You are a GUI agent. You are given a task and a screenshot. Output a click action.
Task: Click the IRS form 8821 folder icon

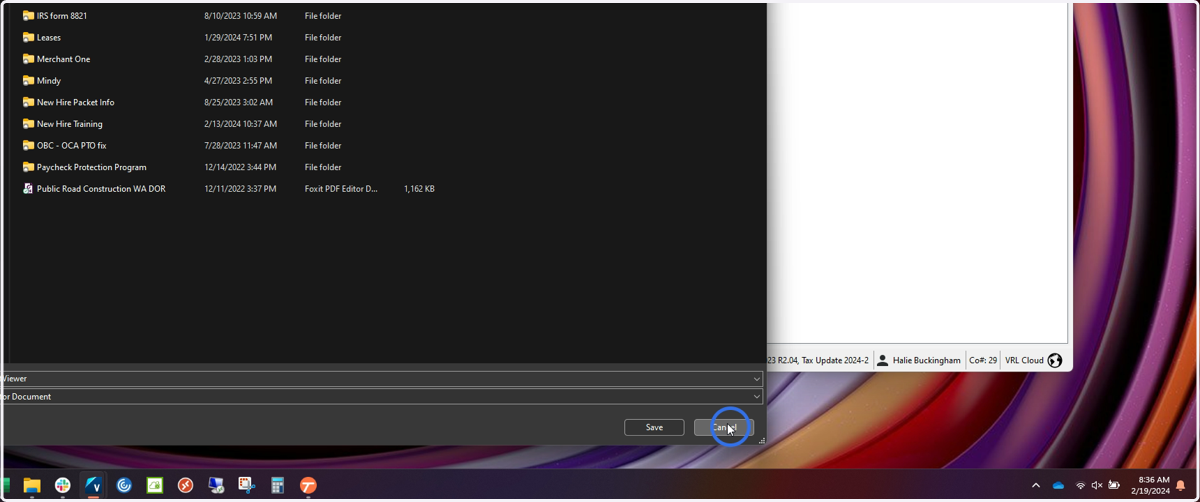(28, 16)
